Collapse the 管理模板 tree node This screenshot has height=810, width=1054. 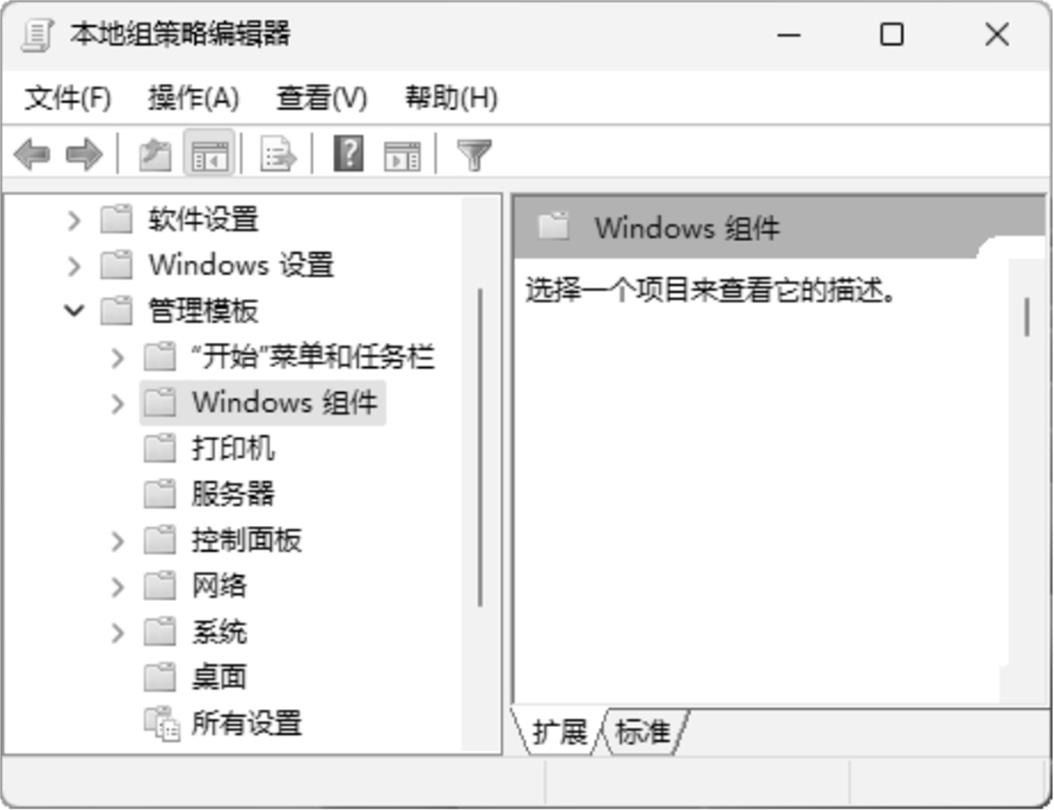click(74, 311)
